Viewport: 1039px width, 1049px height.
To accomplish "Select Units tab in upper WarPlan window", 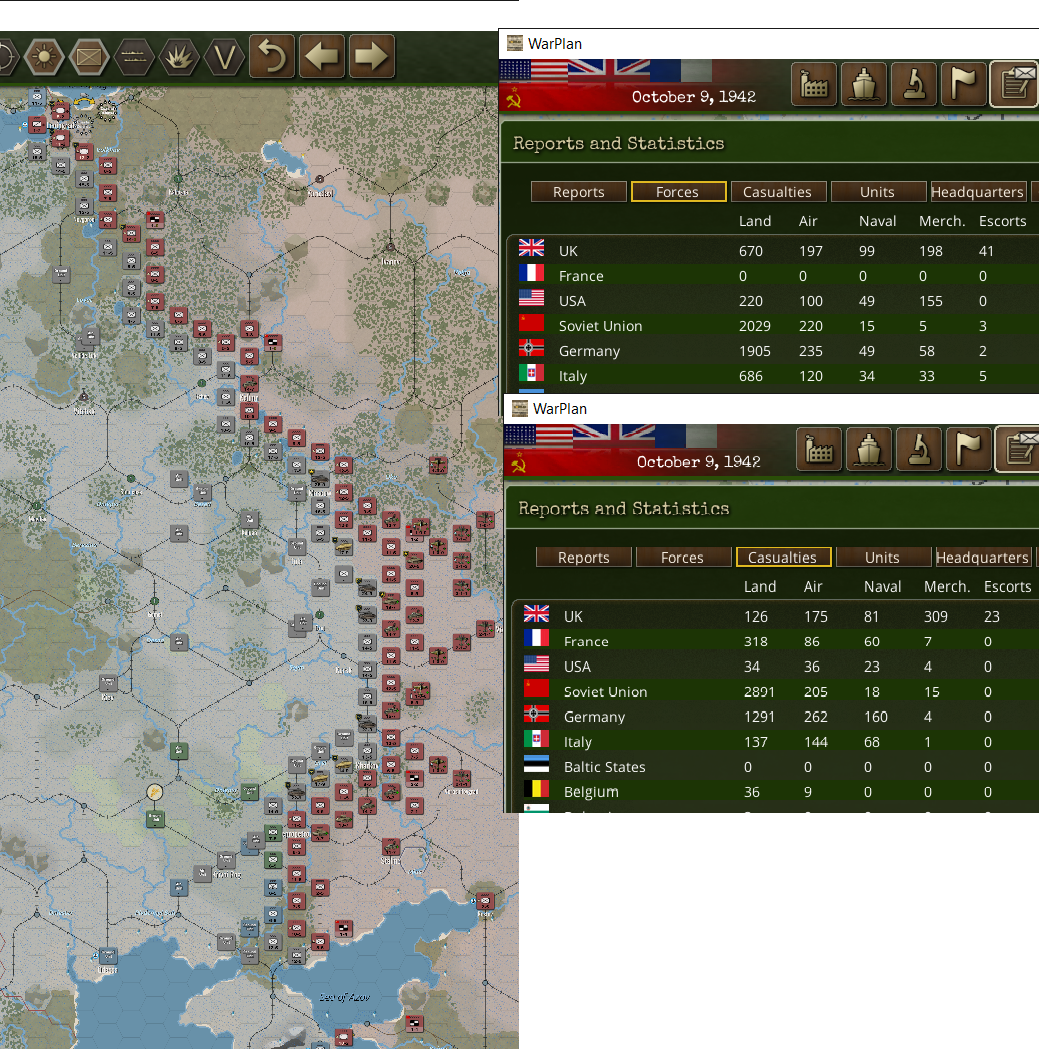I will click(x=878, y=192).
